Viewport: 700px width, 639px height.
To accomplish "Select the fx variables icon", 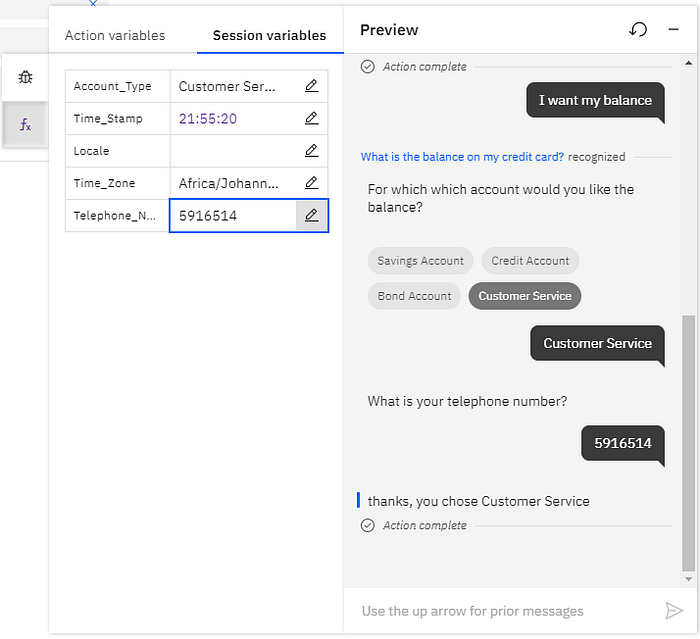I will [26, 126].
